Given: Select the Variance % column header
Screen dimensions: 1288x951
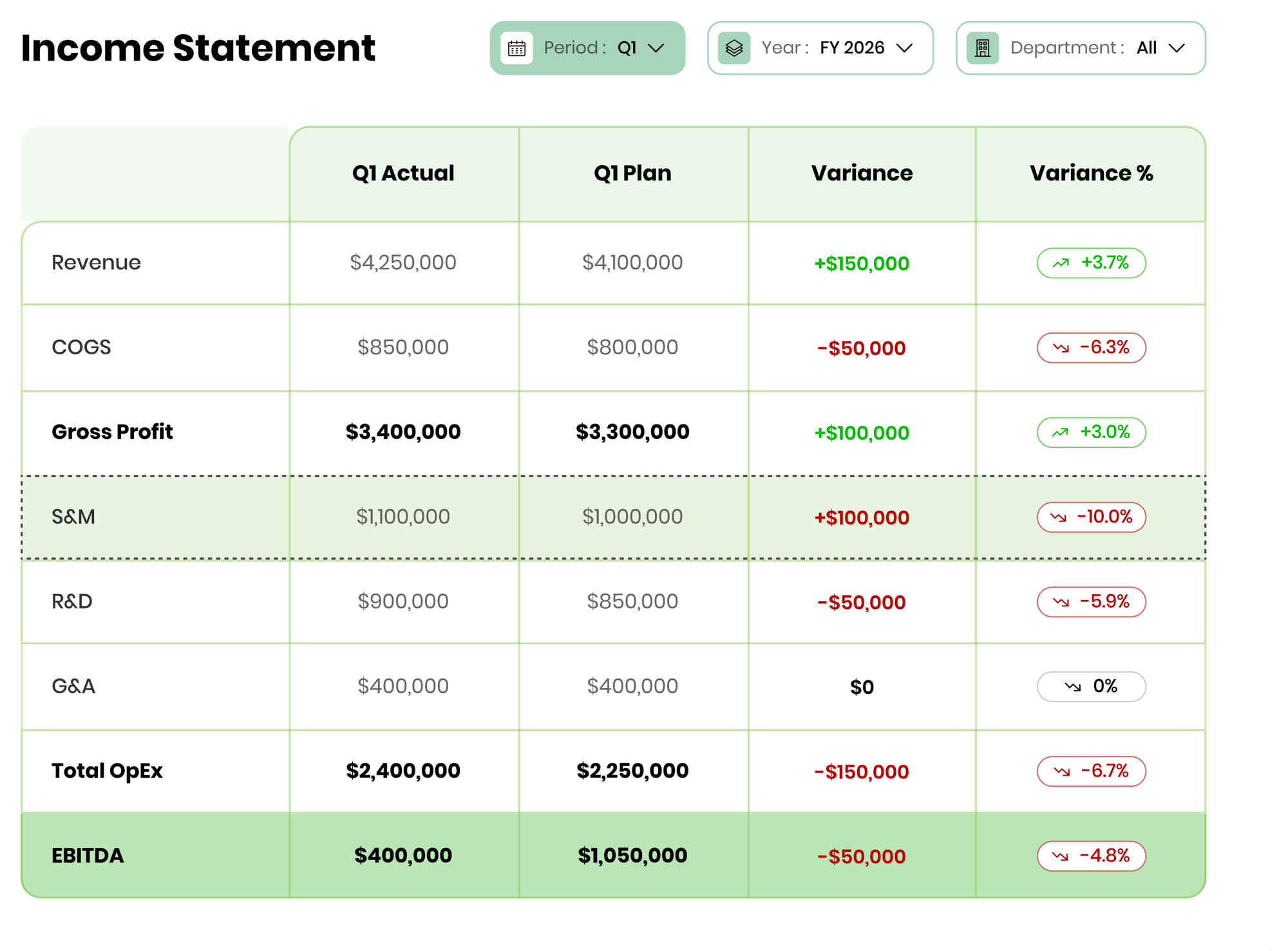Looking at the screenshot, I should pyautogui.click(x=1091, y=173).
